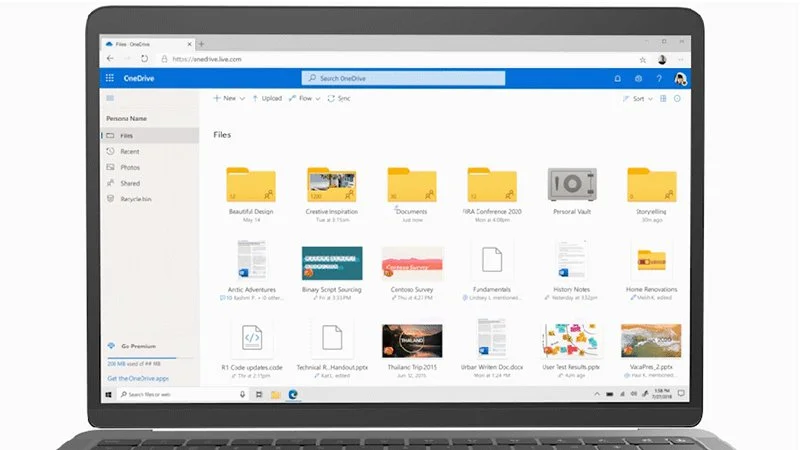
Task: Open the Fundamentals file icon
Action: coord(492,260)
